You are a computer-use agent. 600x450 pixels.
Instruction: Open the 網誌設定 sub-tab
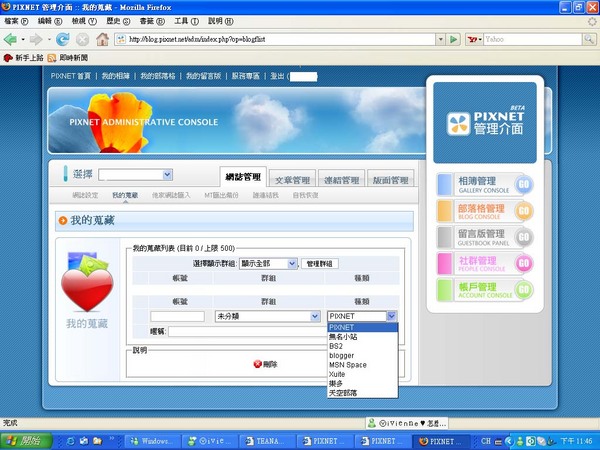85,195
